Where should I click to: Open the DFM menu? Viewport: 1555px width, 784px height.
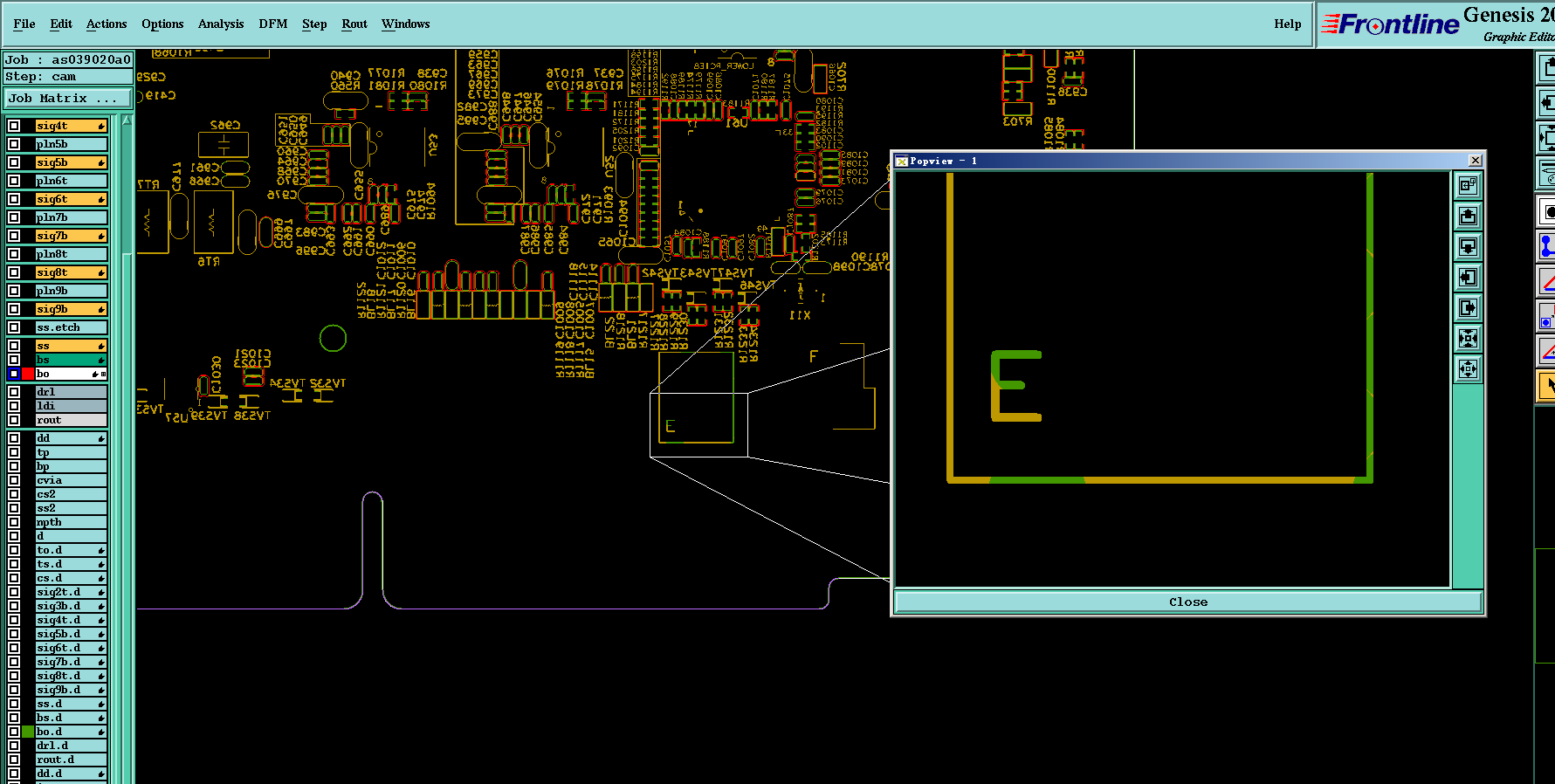coord(273,24)
